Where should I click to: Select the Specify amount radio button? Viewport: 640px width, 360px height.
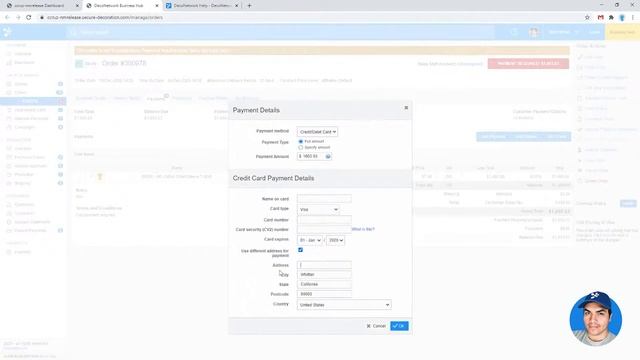[x=301, y=147]
